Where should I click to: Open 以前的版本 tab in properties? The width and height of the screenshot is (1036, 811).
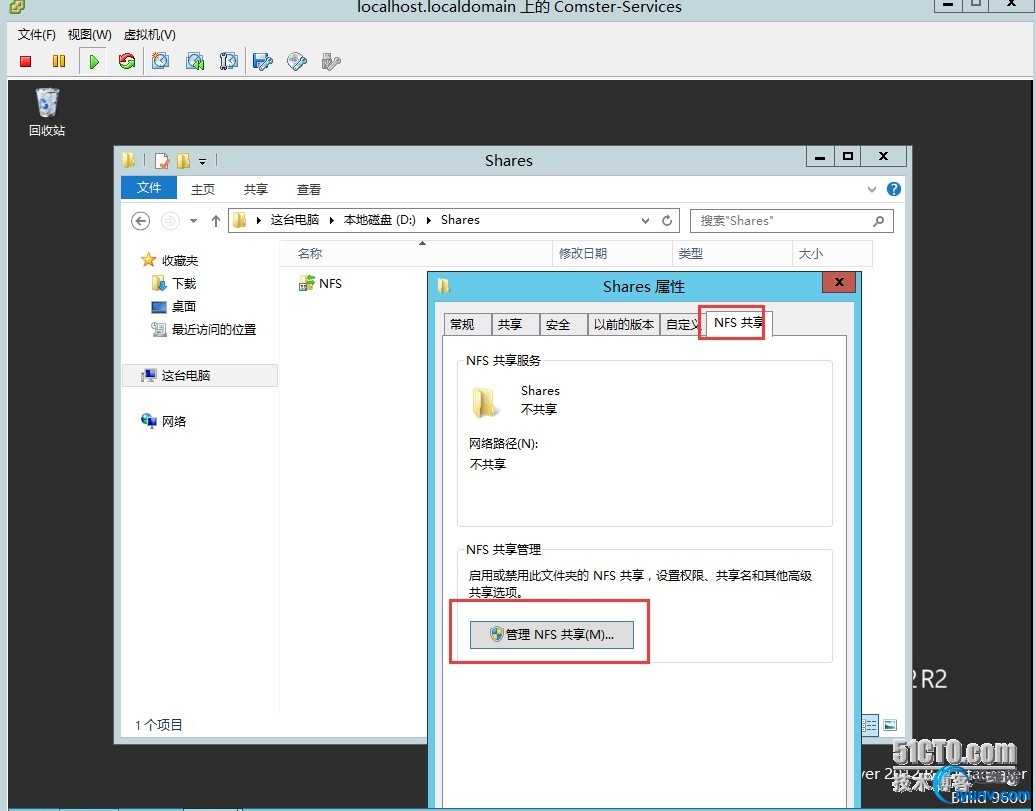click(623, 325)
